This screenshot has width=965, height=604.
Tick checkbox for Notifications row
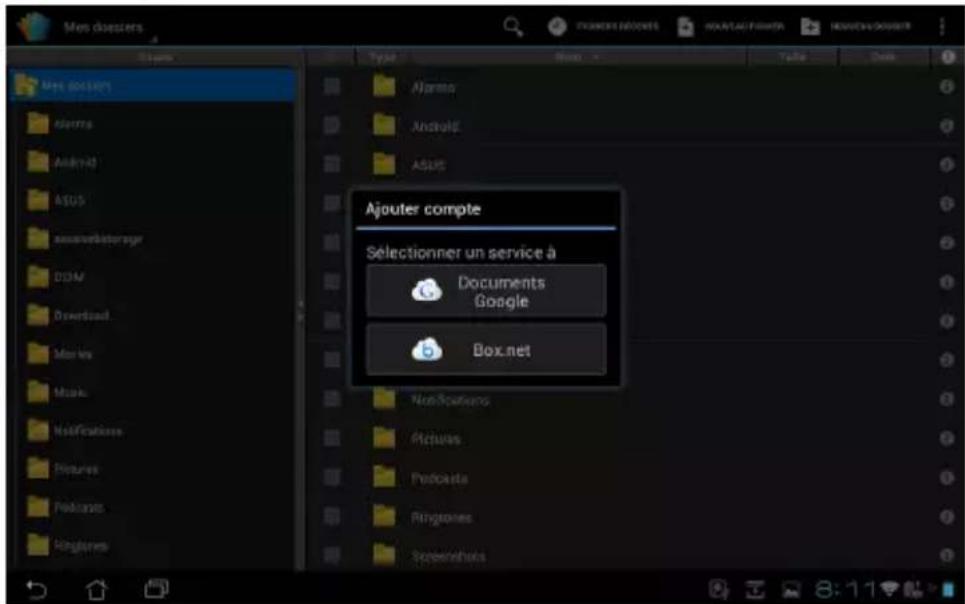tap(332, 399)
